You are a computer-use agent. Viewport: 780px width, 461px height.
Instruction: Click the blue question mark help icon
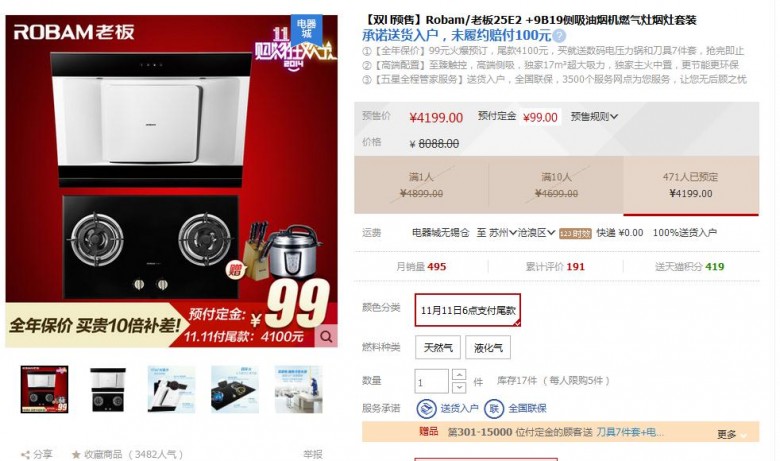click(x=560, y=36)
